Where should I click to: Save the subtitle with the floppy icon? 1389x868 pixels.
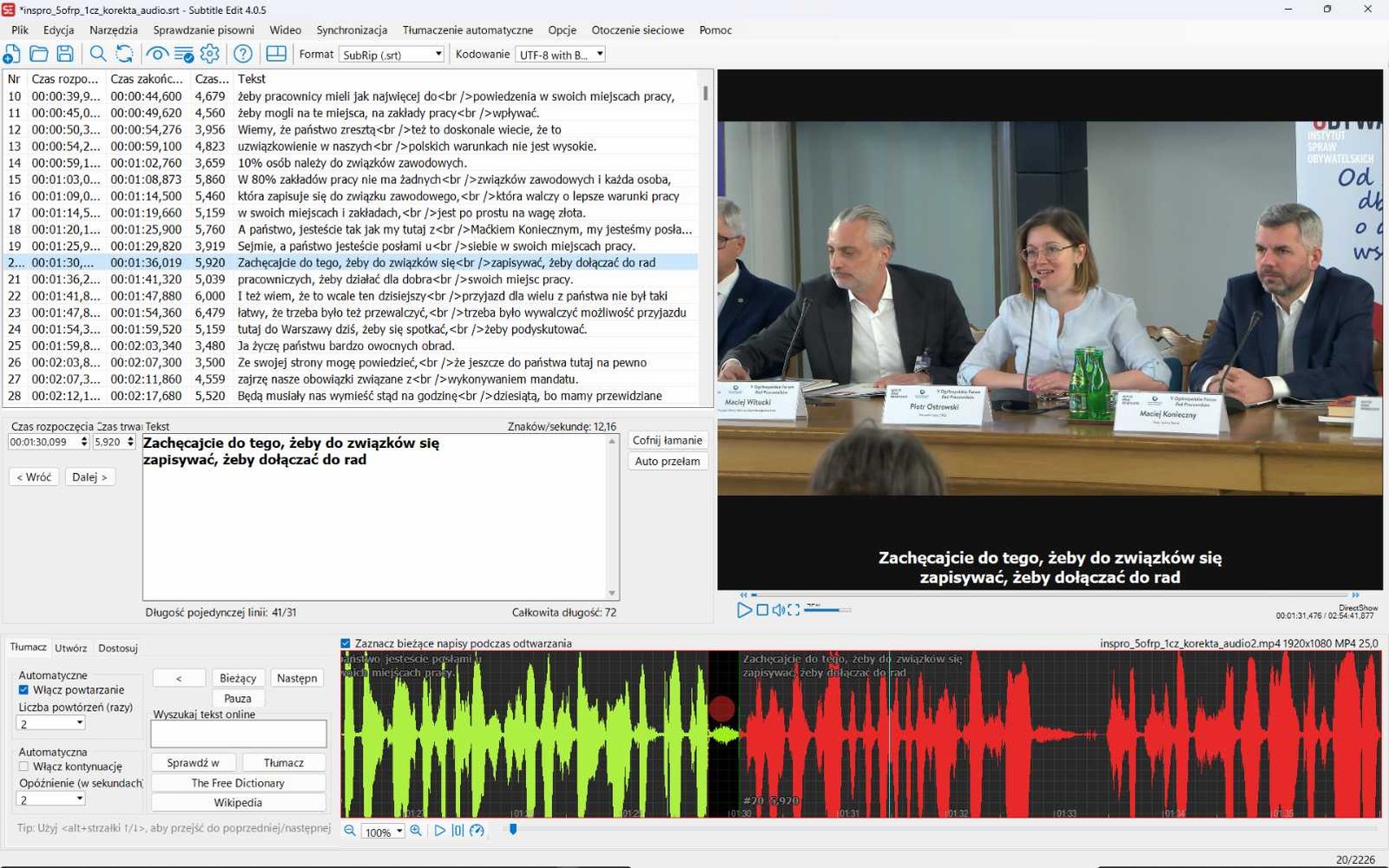[x=65, y=54]
